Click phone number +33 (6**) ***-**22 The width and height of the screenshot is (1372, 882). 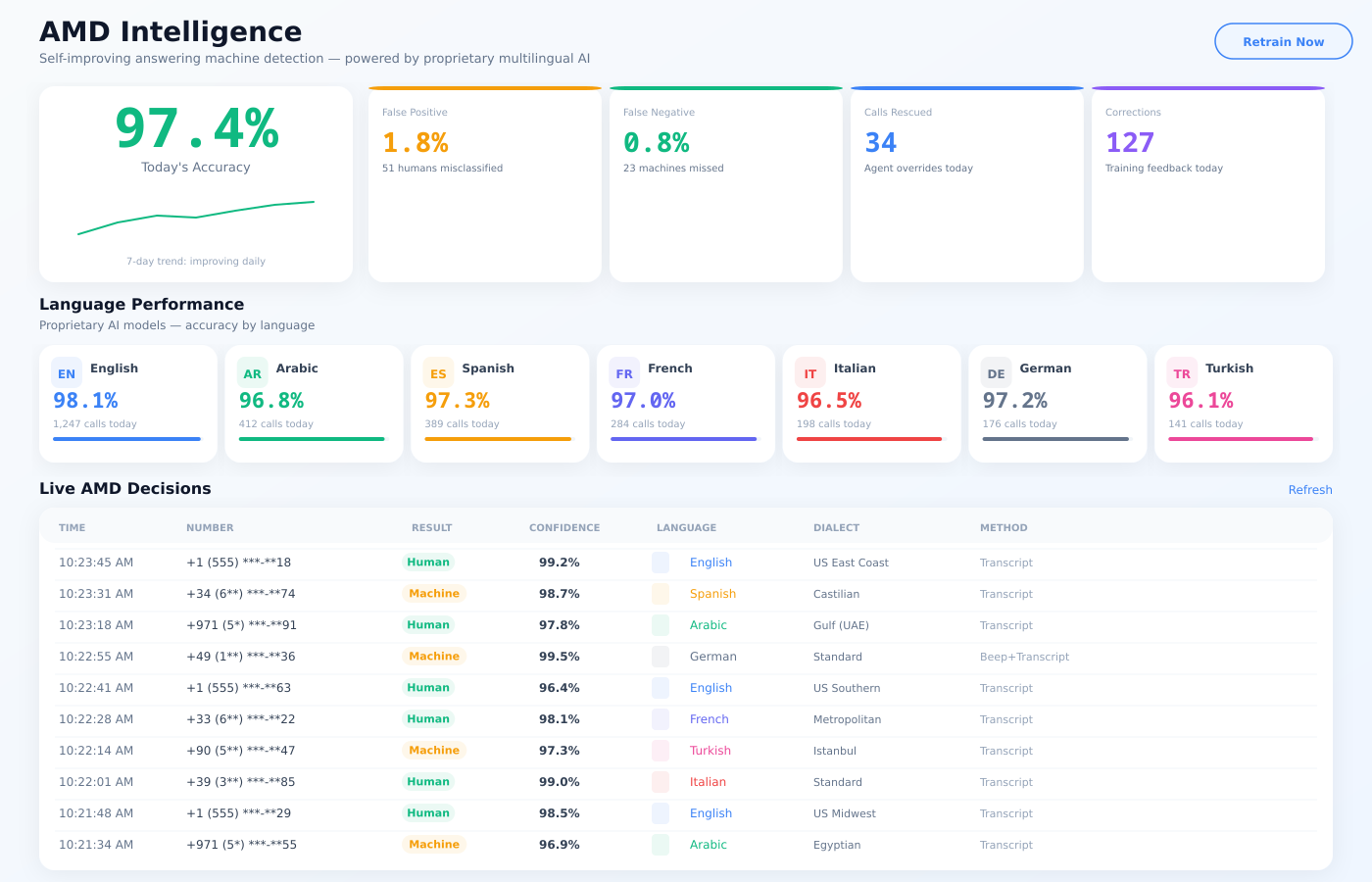point(241,719)
